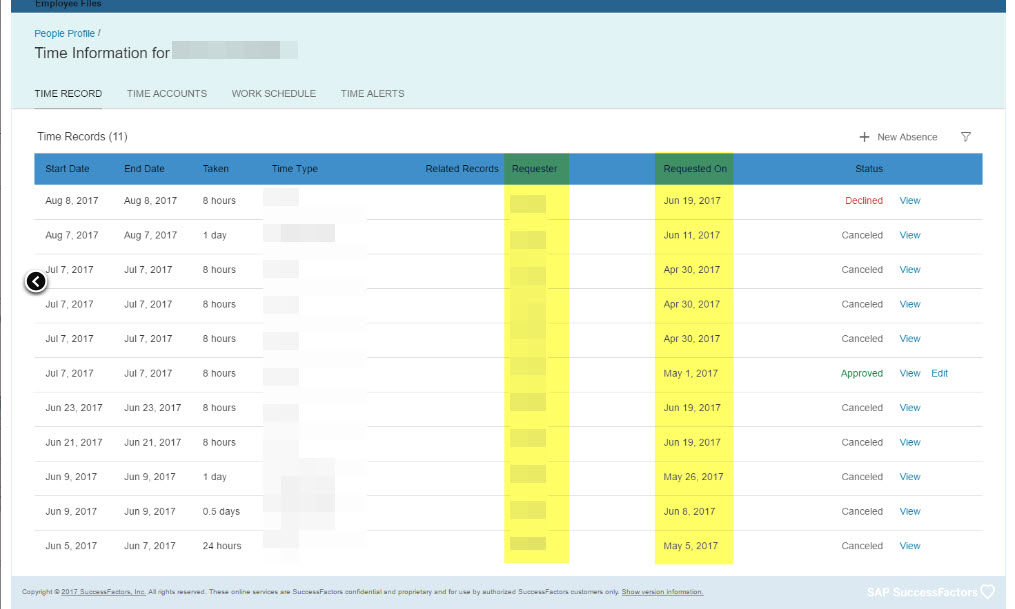The height and width of the screenshot is (609, 1015).
Task: Open the Time Accounts tab
Action: pyautogui.click(x=166, y=93)
